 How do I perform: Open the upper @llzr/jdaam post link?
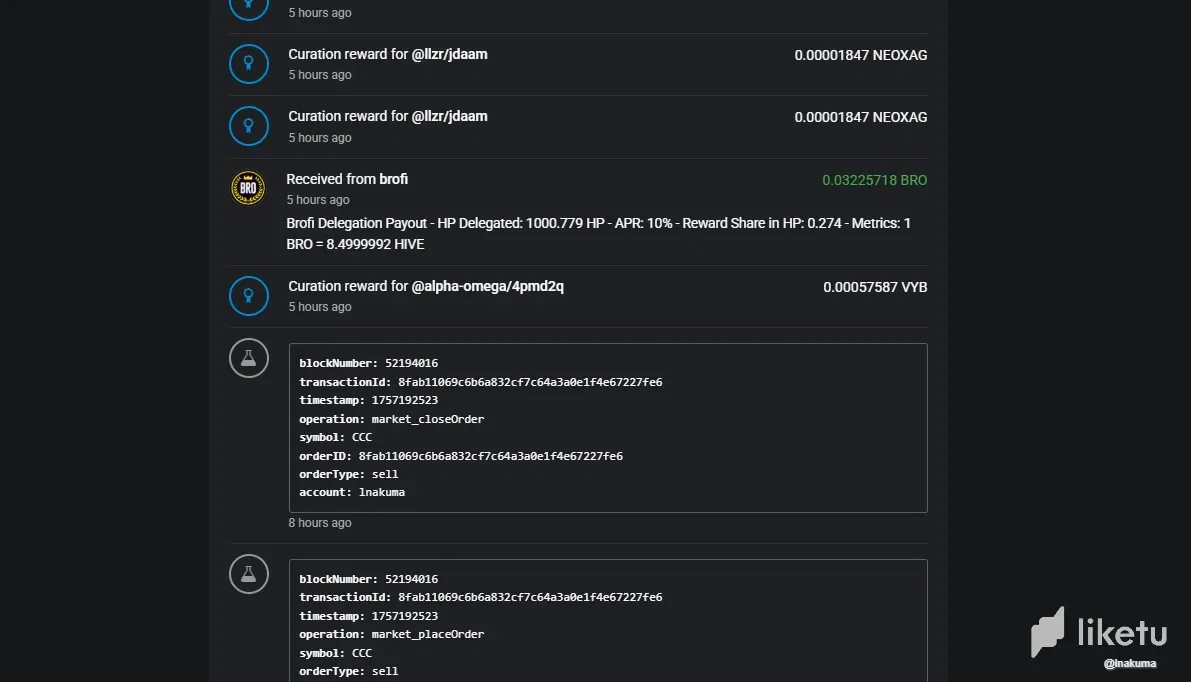(449, 54)
